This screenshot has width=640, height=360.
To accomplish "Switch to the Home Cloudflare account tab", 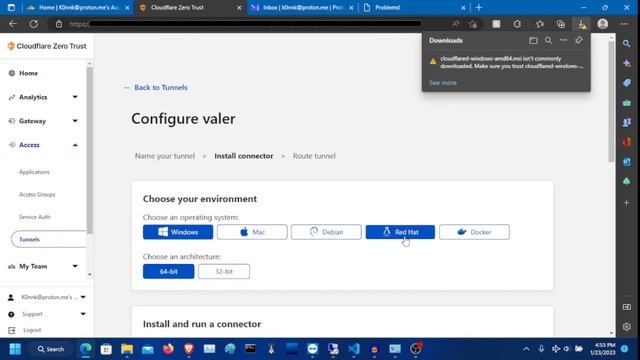I will coord(78,7).
